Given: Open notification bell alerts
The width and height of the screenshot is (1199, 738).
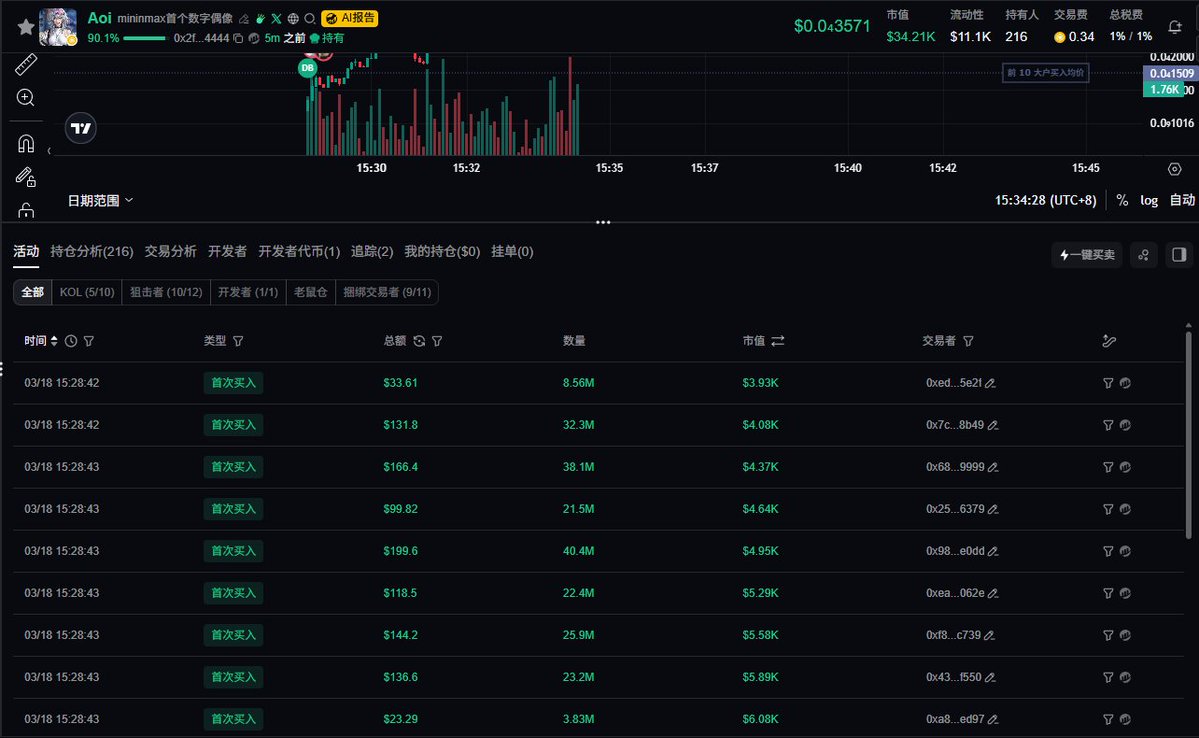Looking at the screenshot, I should (1175, 28).
